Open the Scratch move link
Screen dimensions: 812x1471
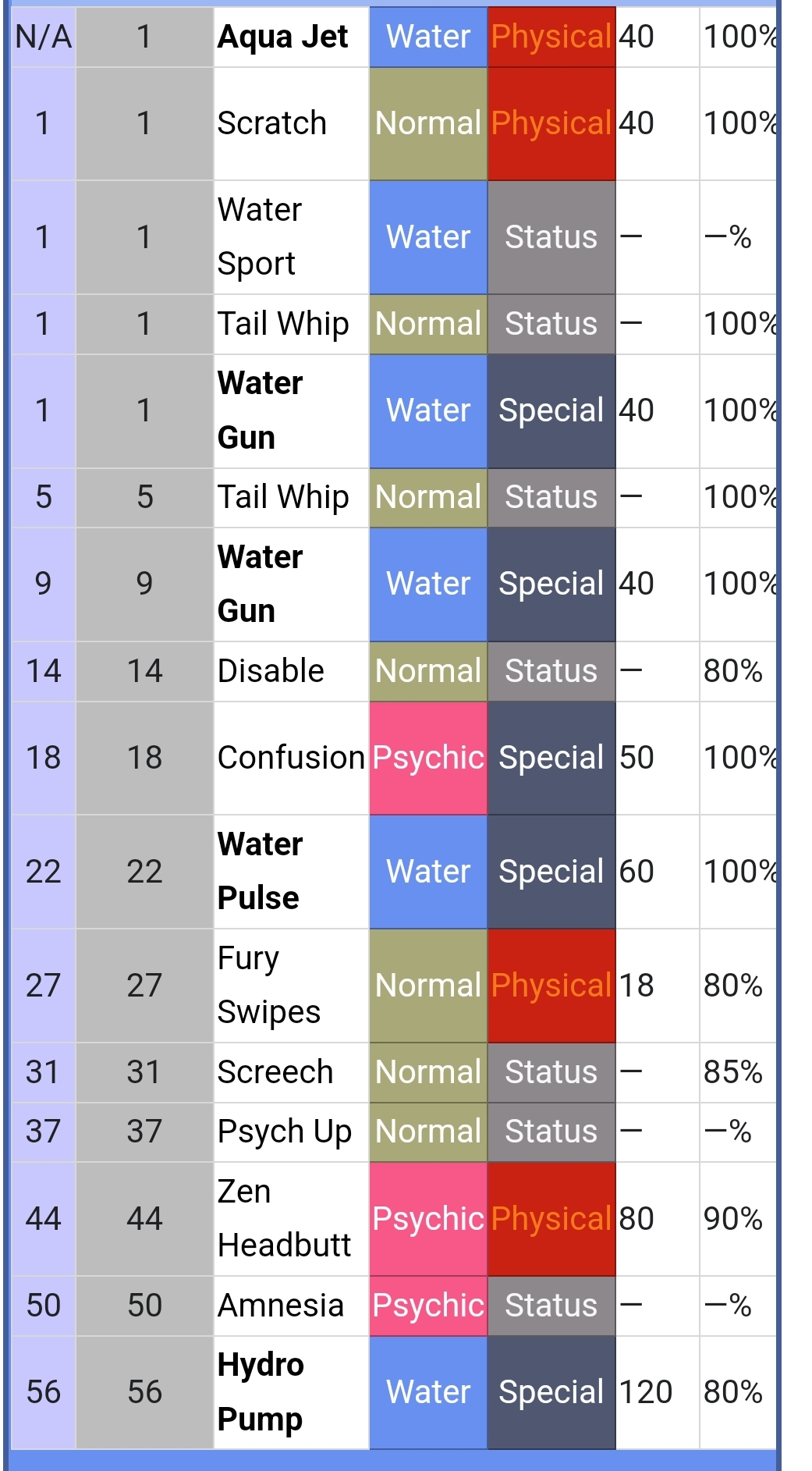point(271,123)
